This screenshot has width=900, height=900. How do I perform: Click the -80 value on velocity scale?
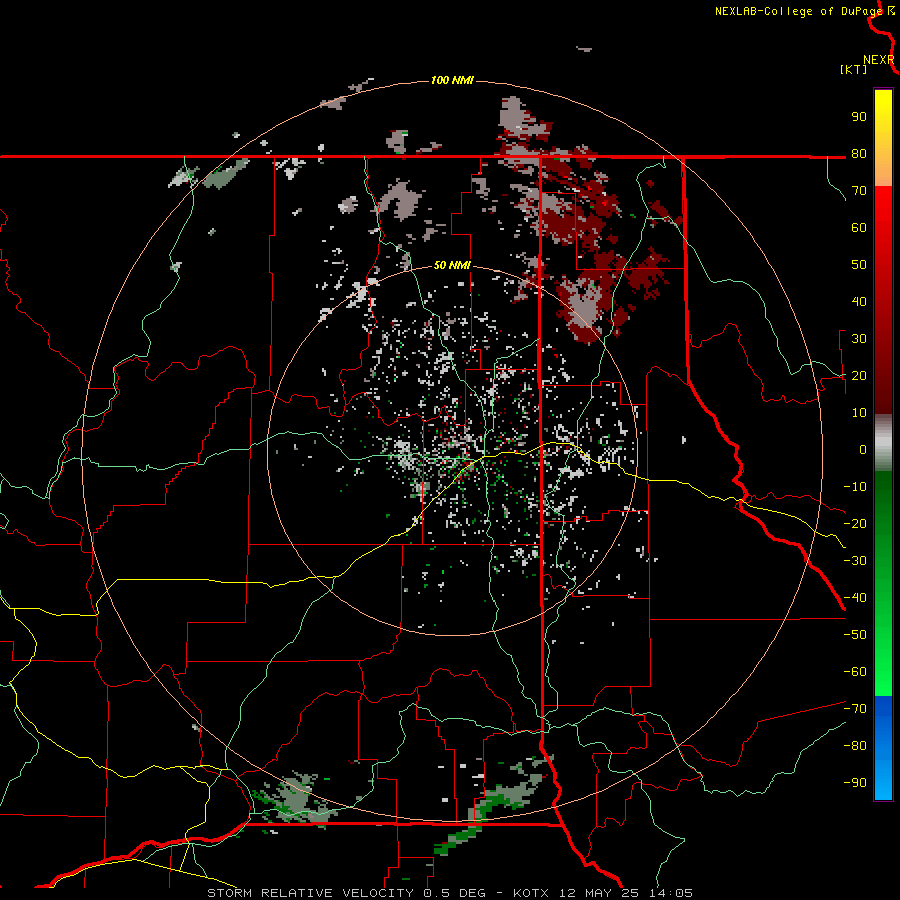point(855,746)
